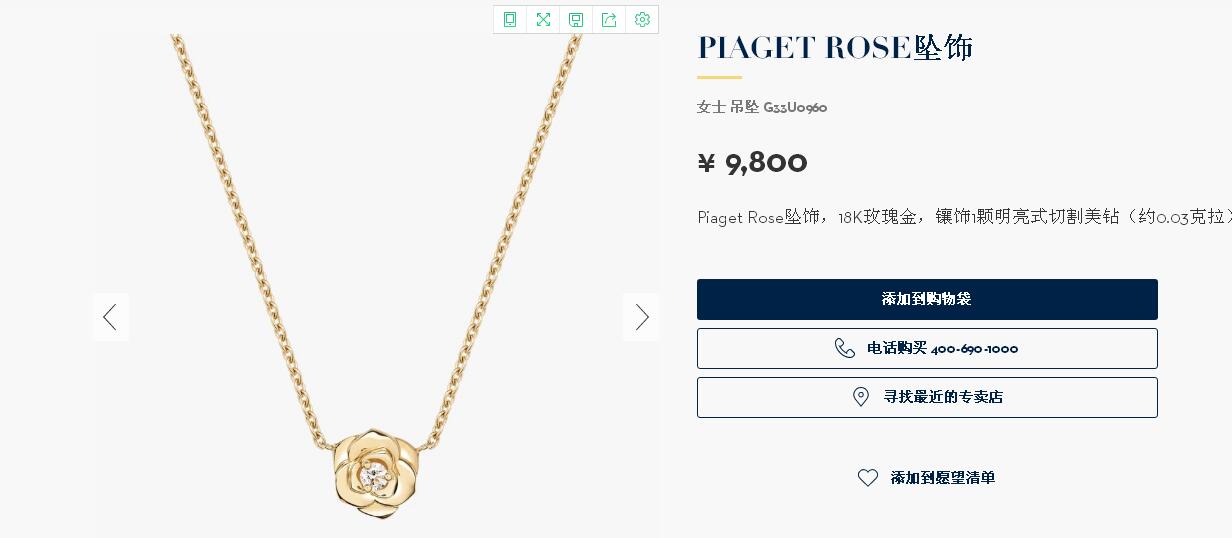Click the floppy disk save icon
Viewport: 1232px width, 538px height.
576,20
